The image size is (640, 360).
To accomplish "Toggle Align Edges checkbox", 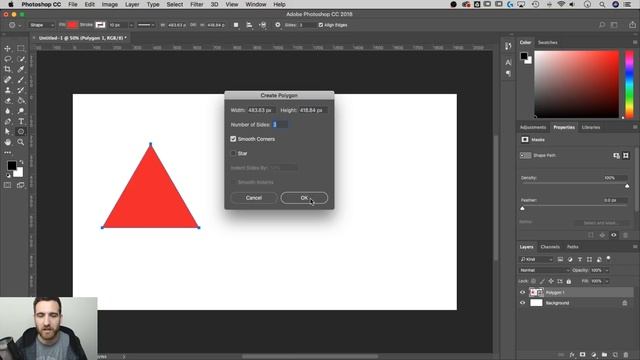I will pos(320,25).
